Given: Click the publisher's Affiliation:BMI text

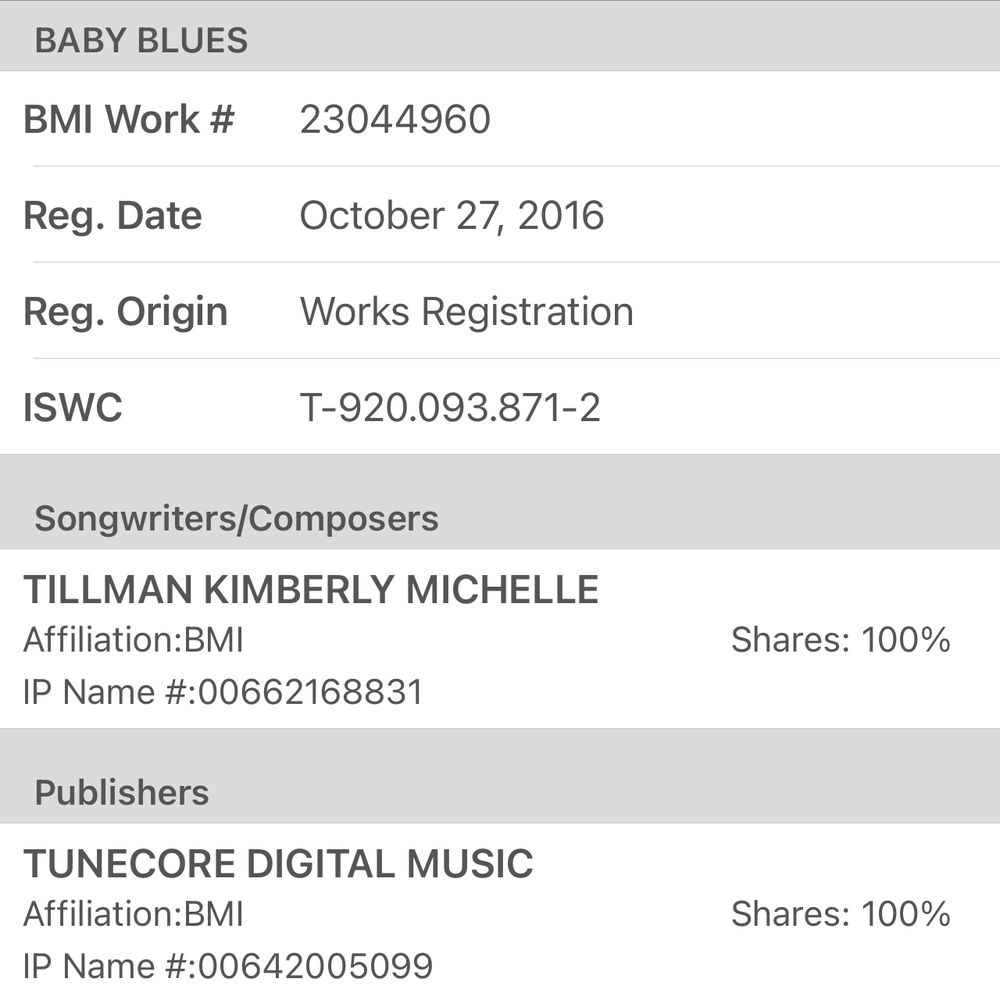Looking at the screenshot, I should 133,914.
